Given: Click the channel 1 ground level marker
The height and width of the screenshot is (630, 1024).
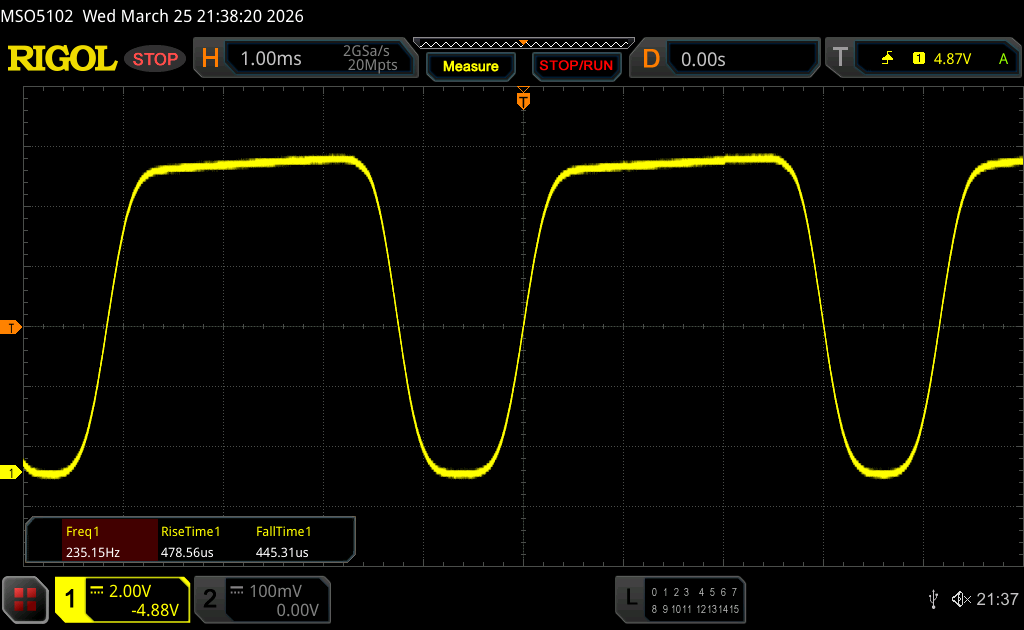Looking at the screenshot, I should [11, 472].
